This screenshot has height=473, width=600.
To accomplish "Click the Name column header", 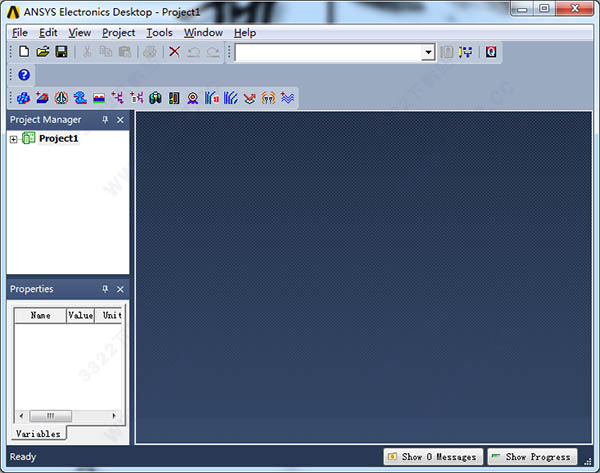I will [x=40, y=315].
